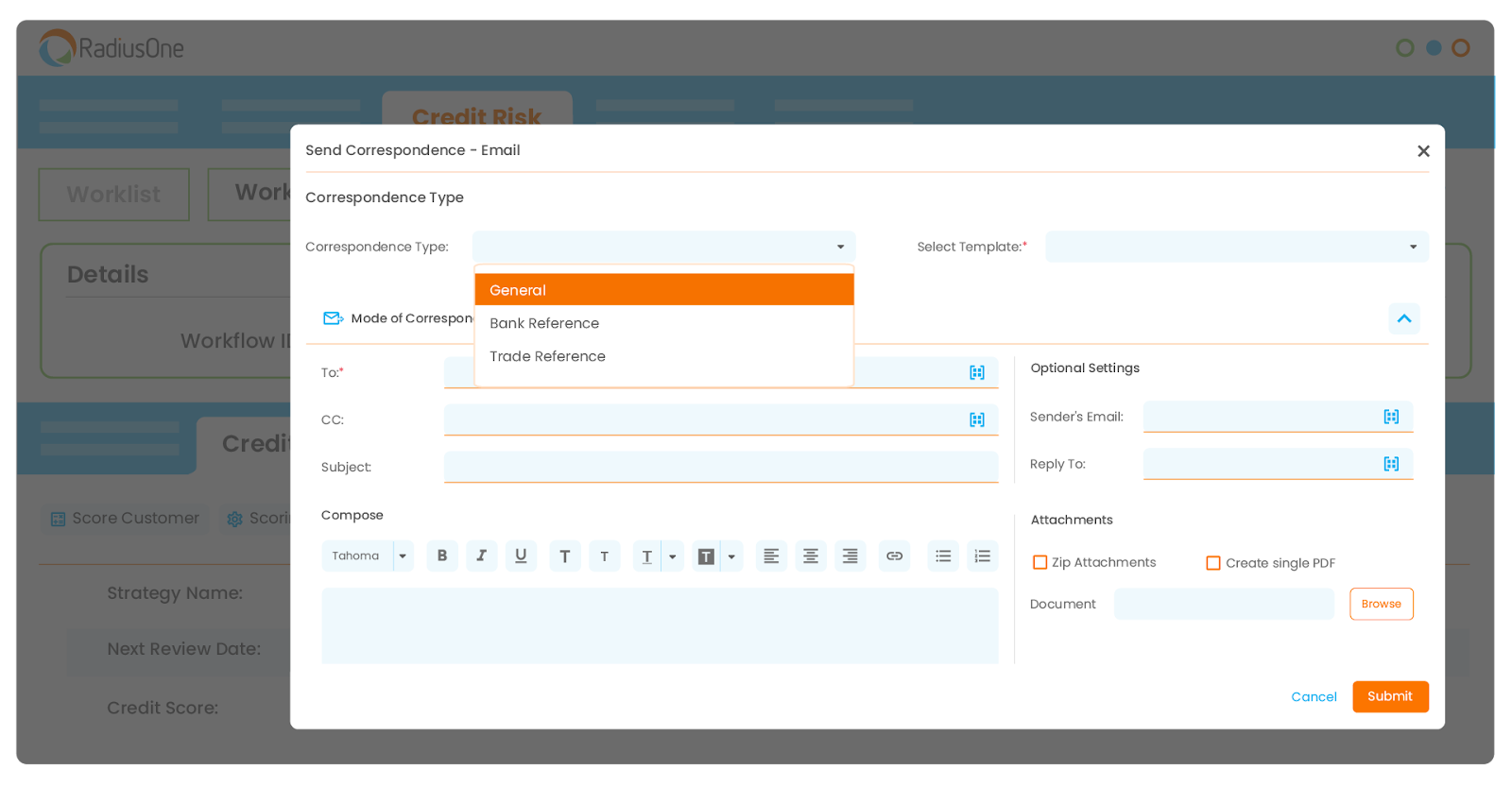Click the orange circle in the top-right header

[1461, 48]
